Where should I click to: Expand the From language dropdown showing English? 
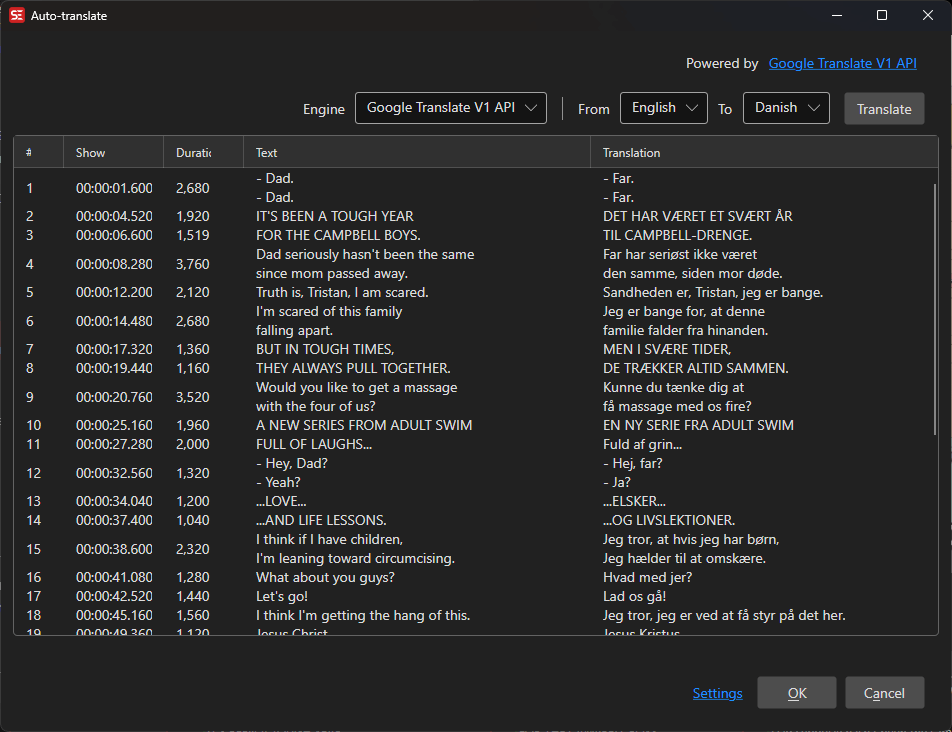[664, 108]
